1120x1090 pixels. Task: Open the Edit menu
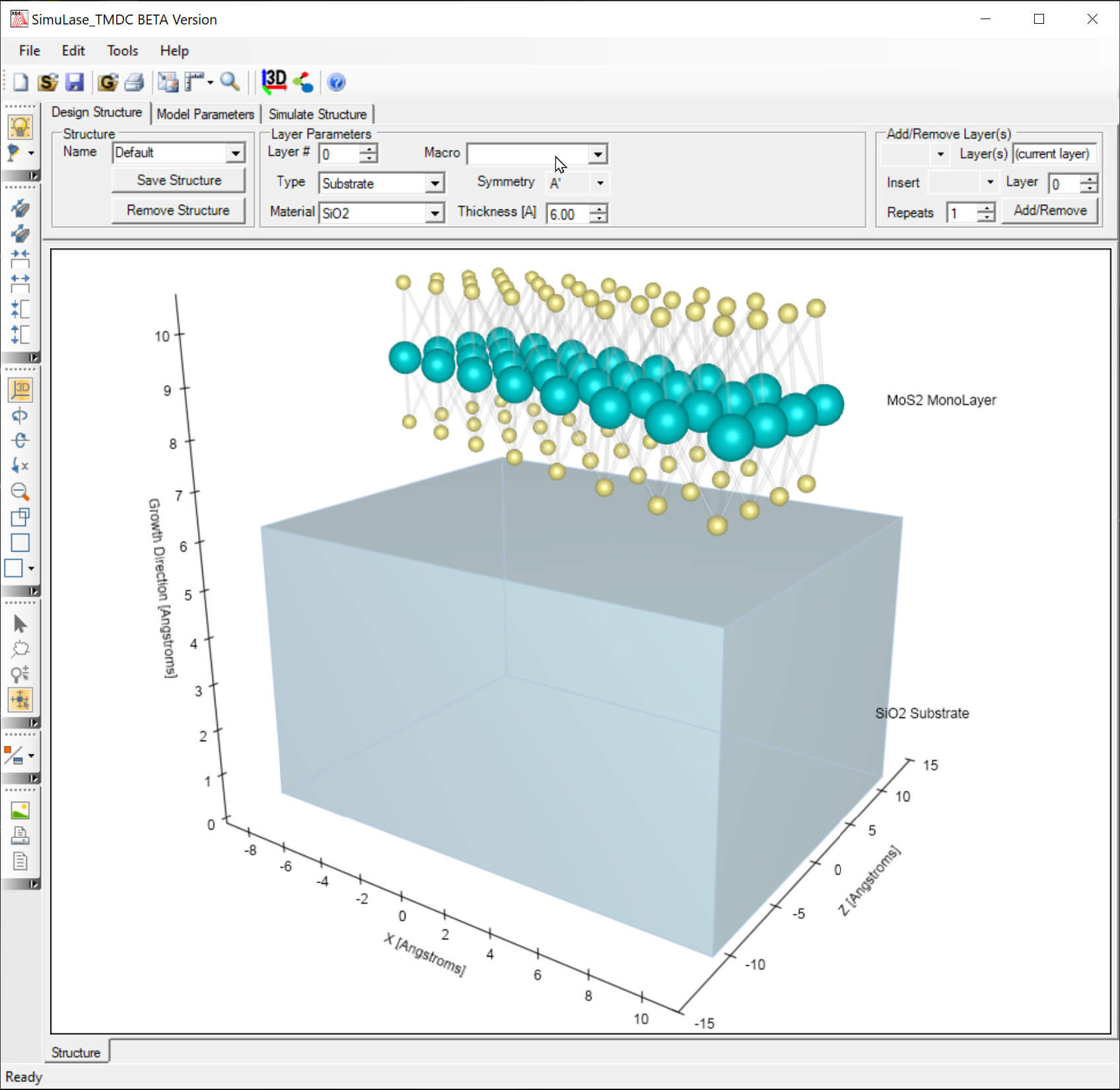point(73,51)
